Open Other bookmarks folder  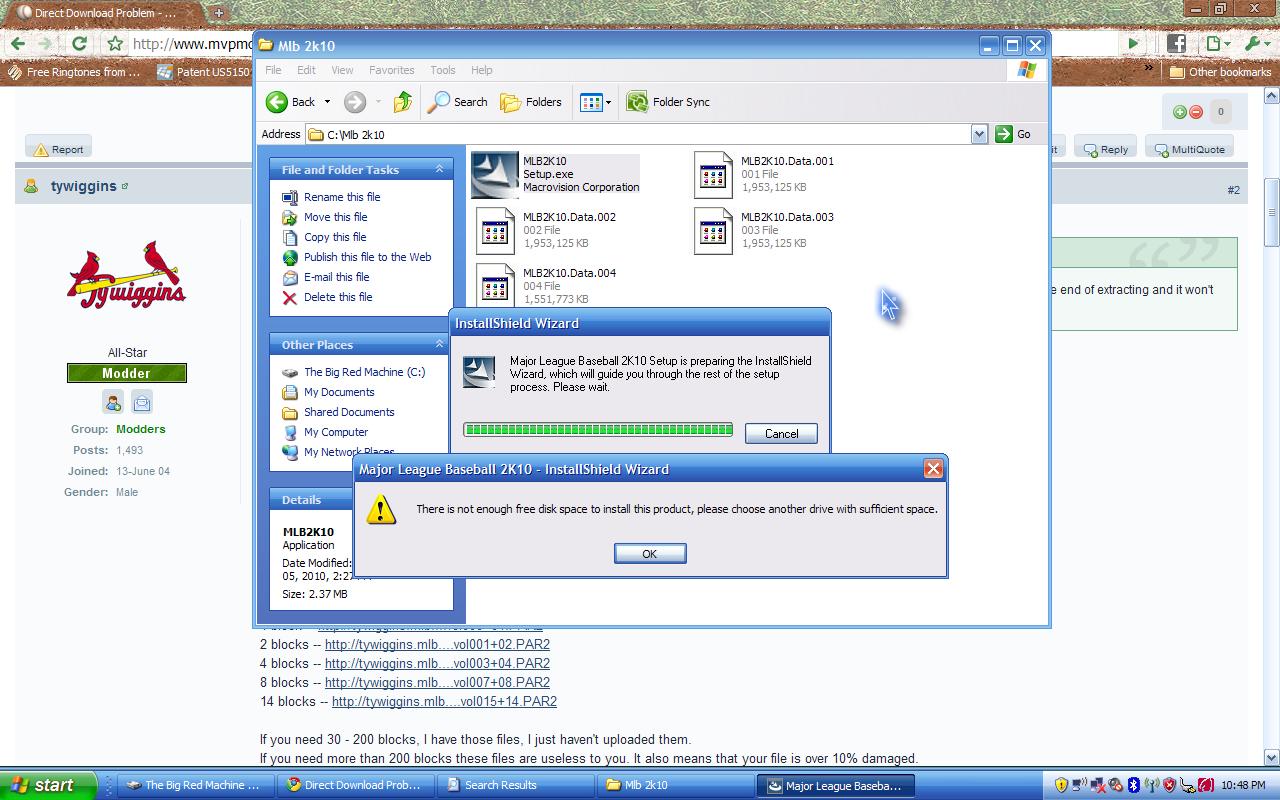point(1219,72)
